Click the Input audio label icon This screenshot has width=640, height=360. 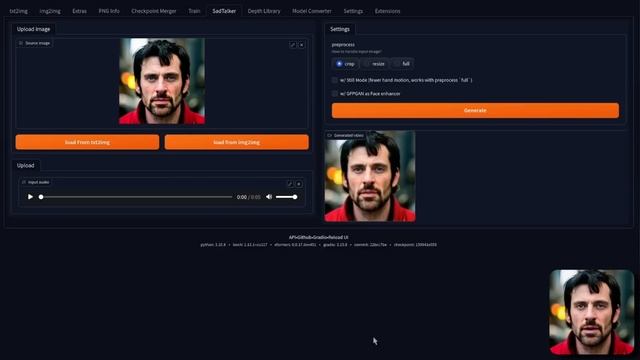click(x=24, y=182)
